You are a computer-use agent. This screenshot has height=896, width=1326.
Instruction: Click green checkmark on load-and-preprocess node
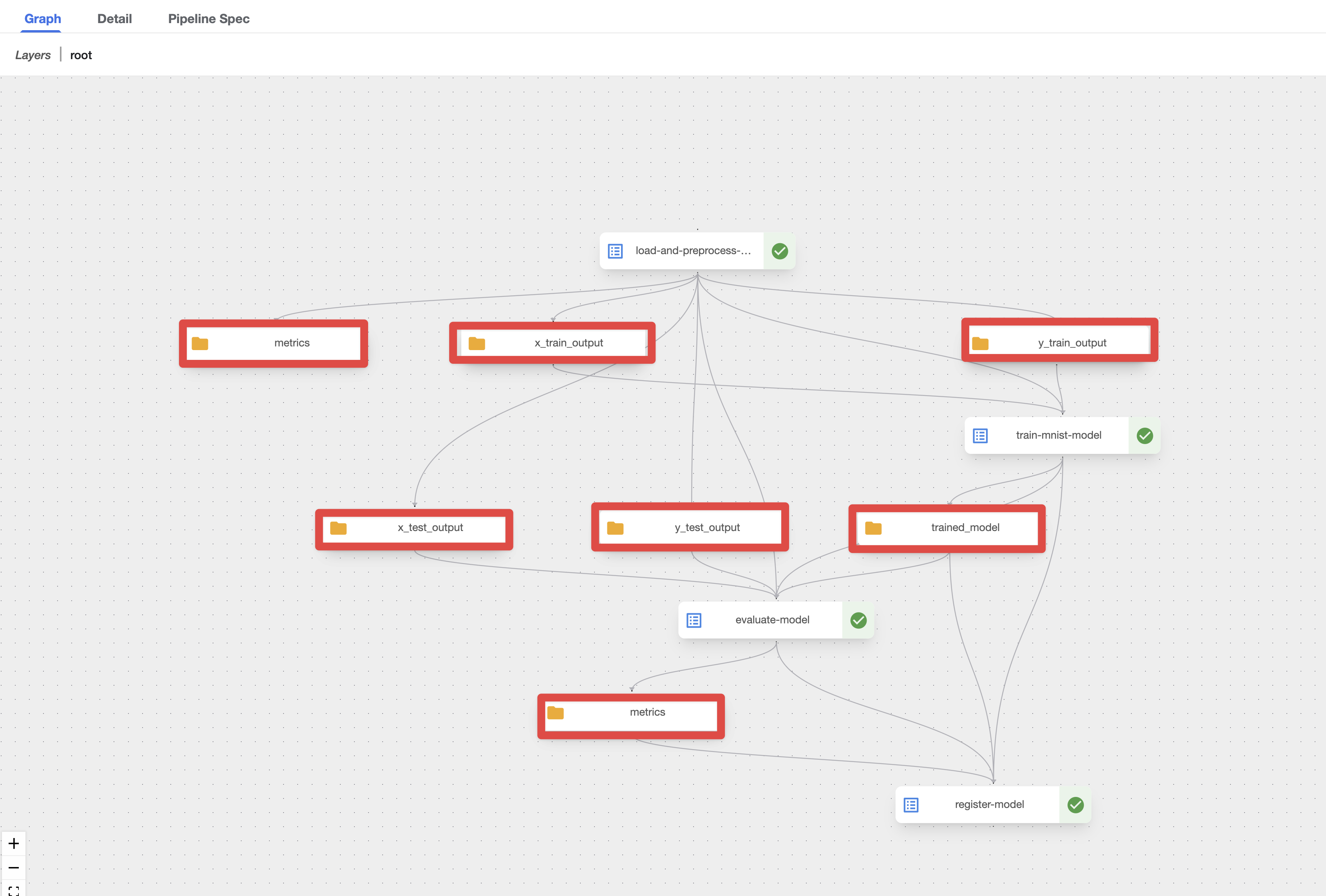tap(779, 251)
